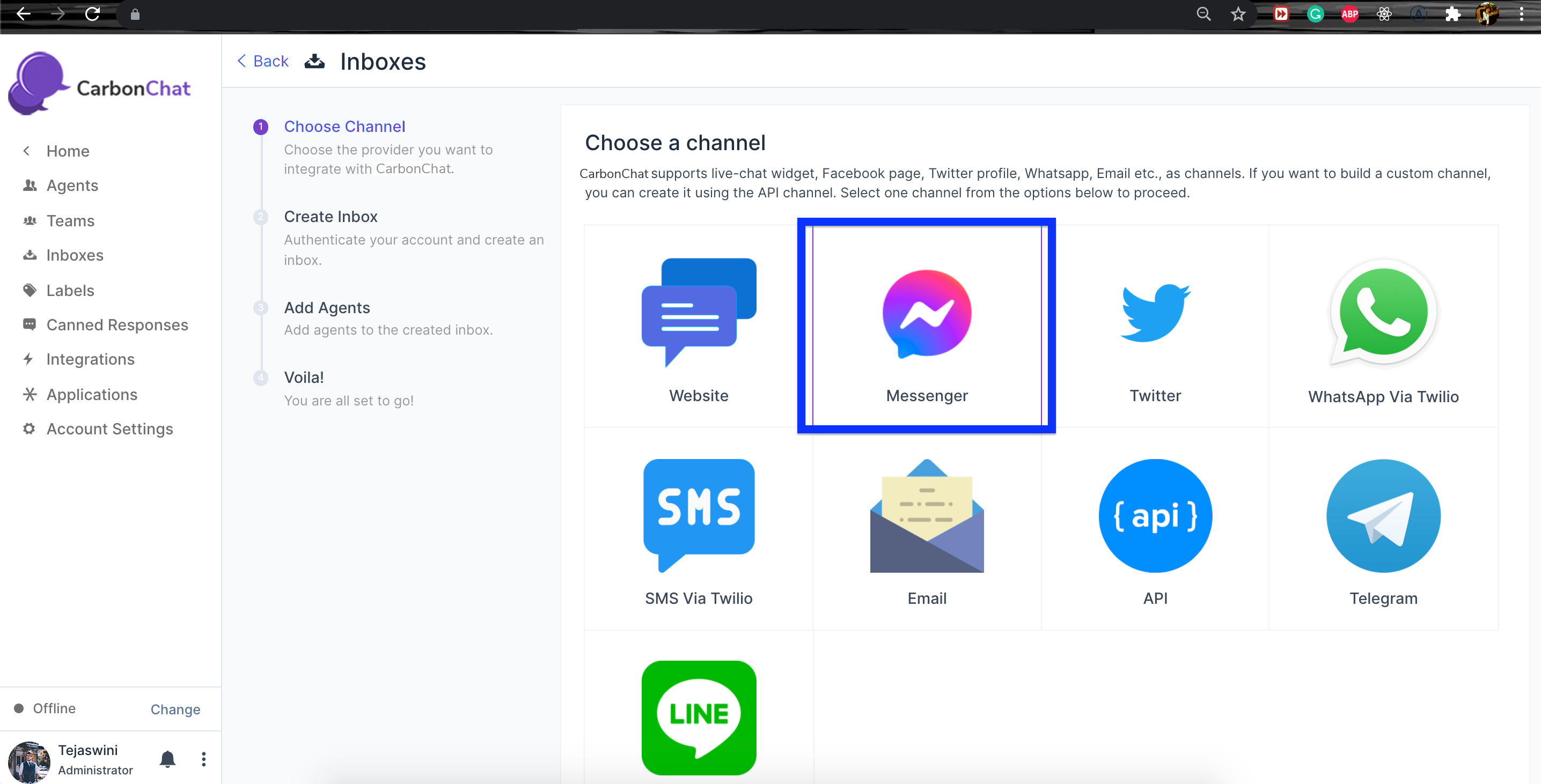1541x784 pixels.
Task: Collapse settings via Home chevron
Action: [27, 151]
